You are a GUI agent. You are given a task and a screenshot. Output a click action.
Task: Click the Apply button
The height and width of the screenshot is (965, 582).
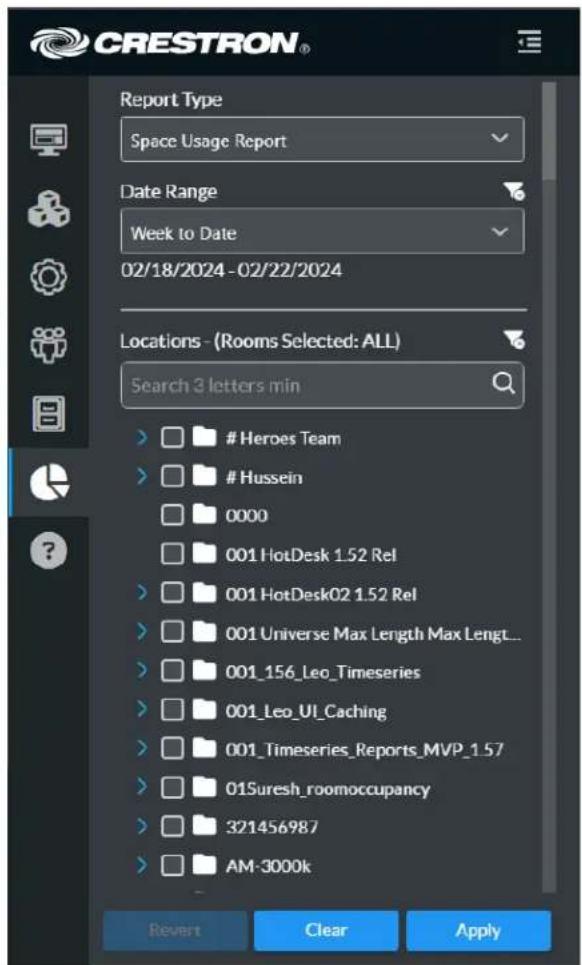click(x=478, y=931)
